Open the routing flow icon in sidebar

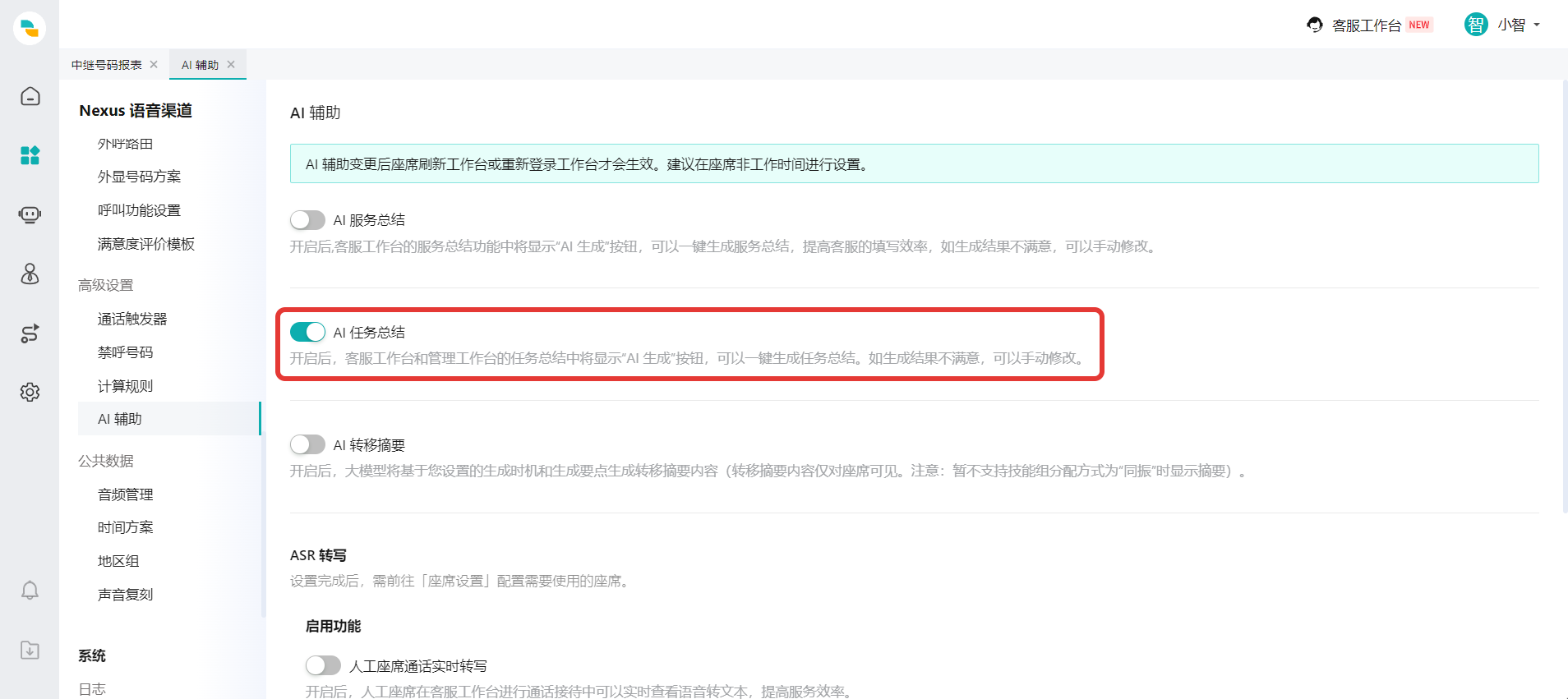[30, 333]
